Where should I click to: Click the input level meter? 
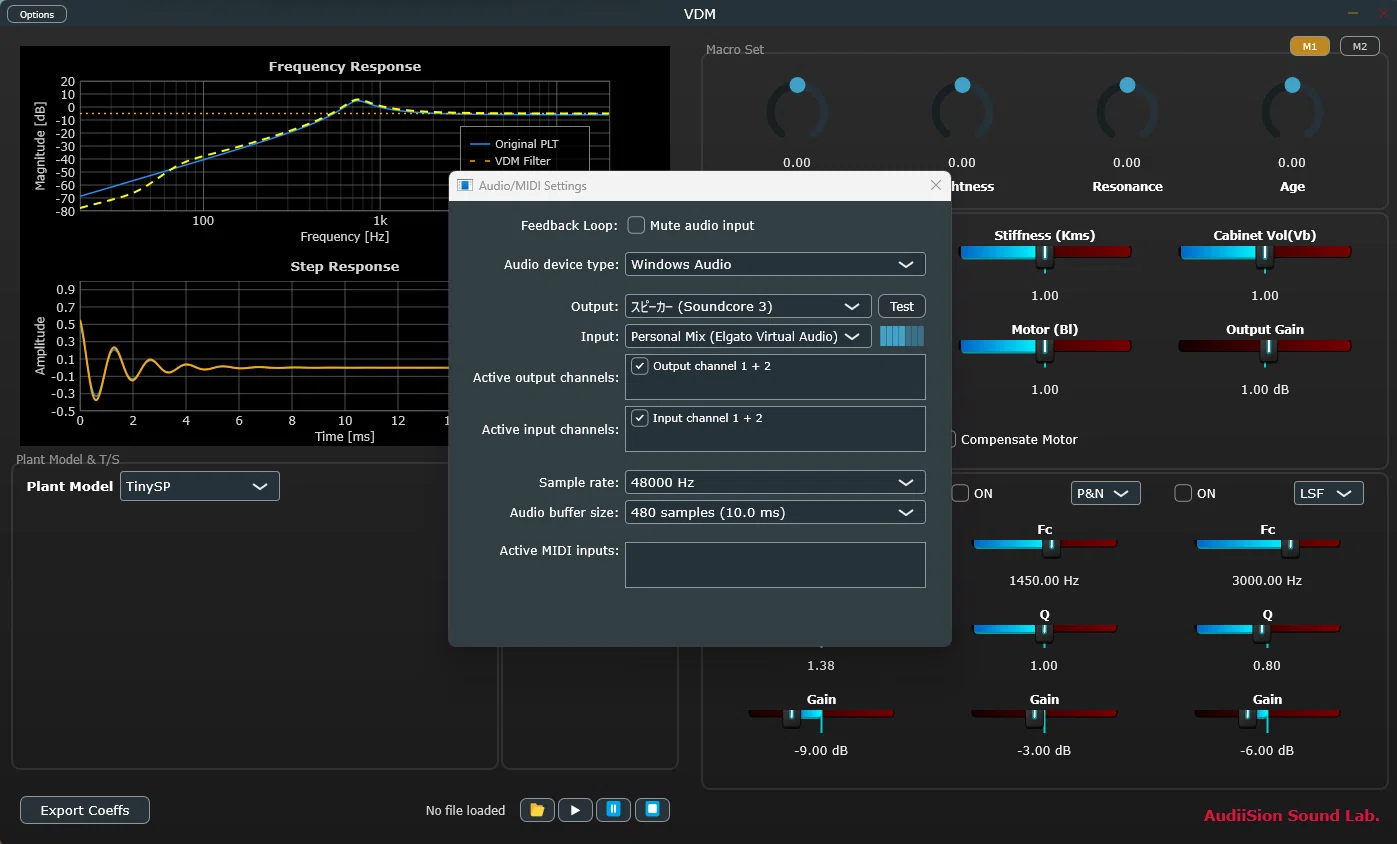click(902, 336)
